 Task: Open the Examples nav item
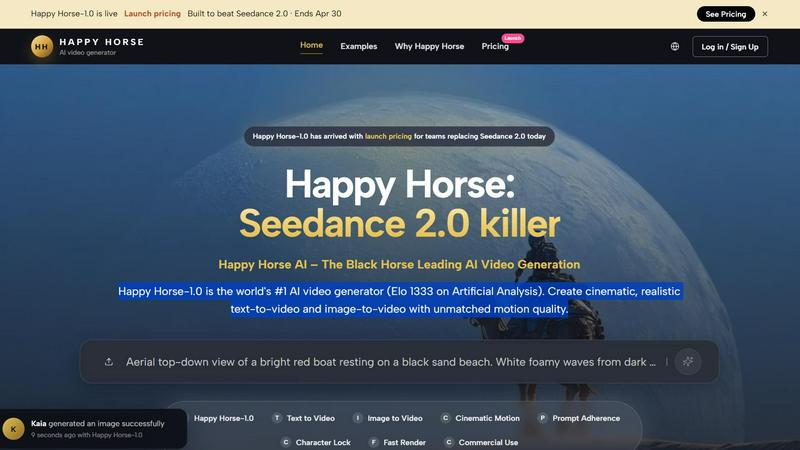[x=359, y=46]
